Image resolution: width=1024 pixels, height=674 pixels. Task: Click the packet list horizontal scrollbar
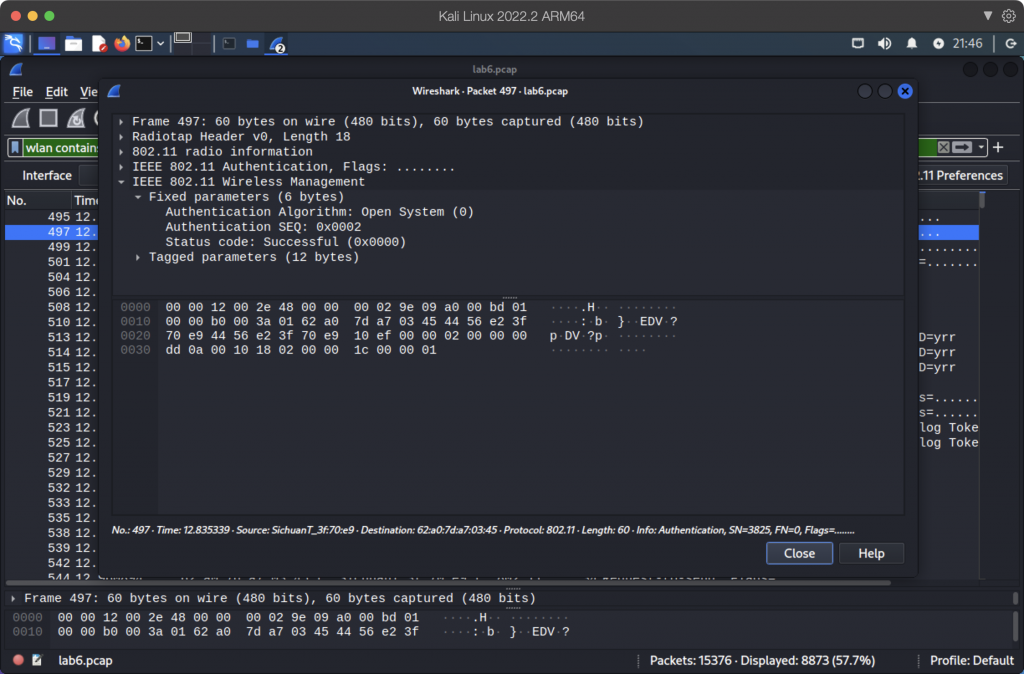448,582
